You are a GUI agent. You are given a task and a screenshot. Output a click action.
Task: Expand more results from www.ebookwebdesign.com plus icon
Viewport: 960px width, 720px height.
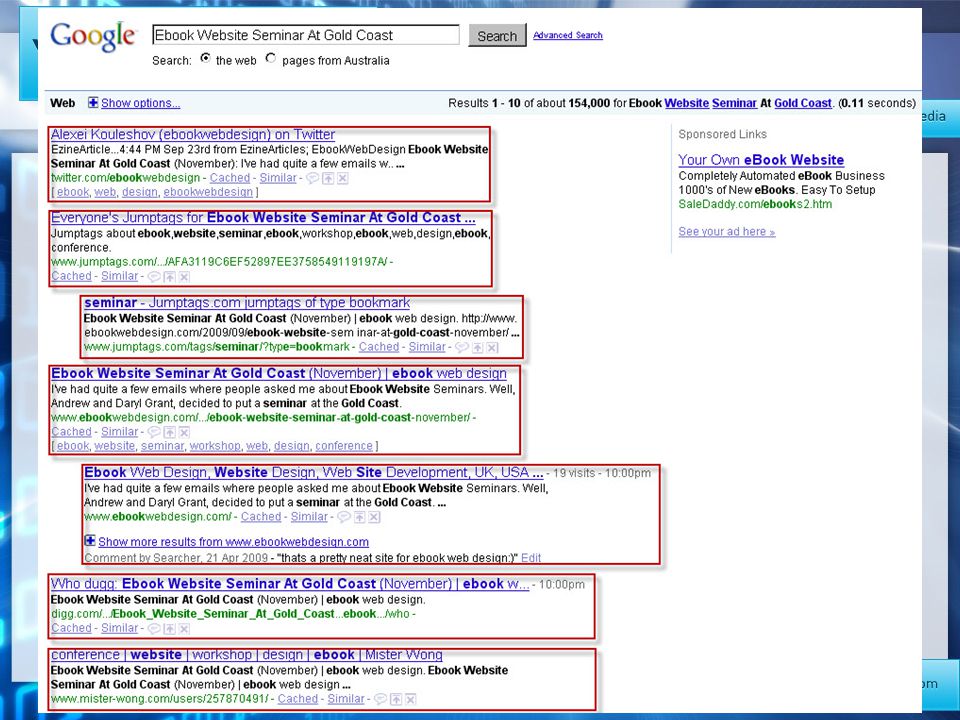click(x=89, y=541)
